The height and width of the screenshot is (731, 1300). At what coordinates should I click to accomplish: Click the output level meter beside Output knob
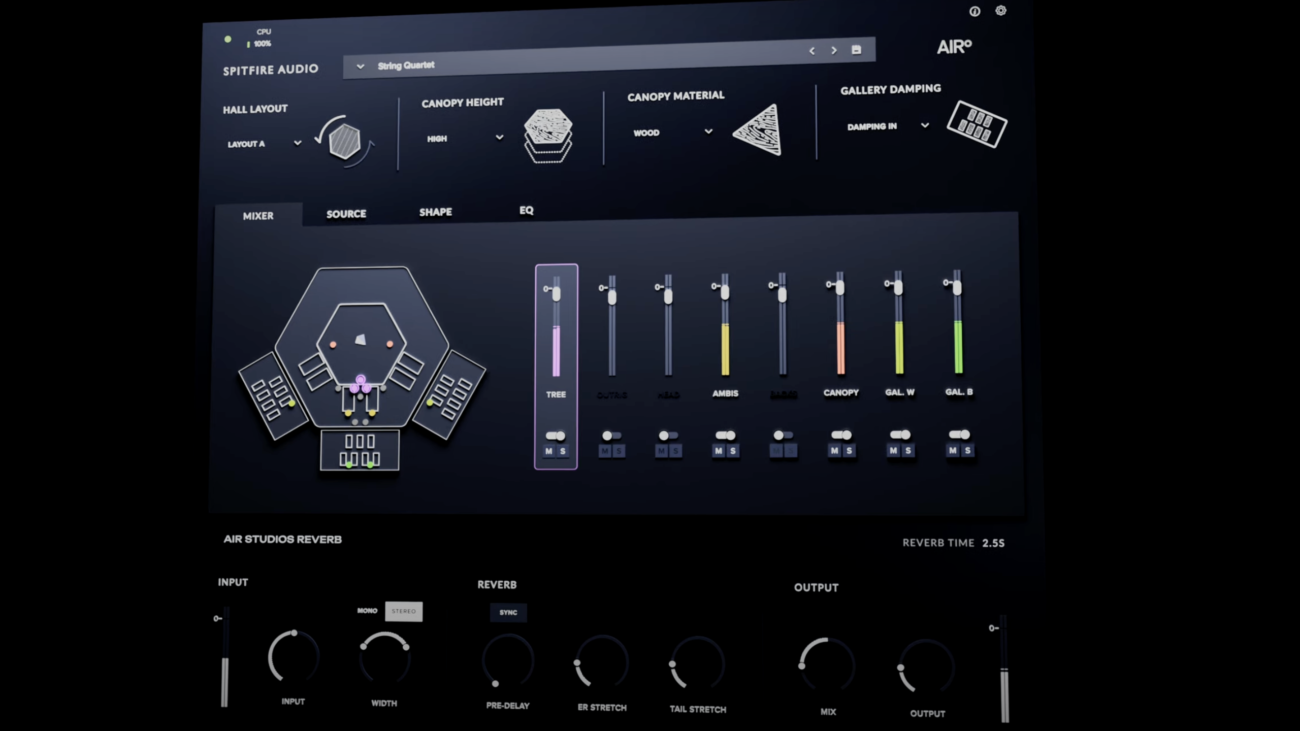[x=1004, y=669]
